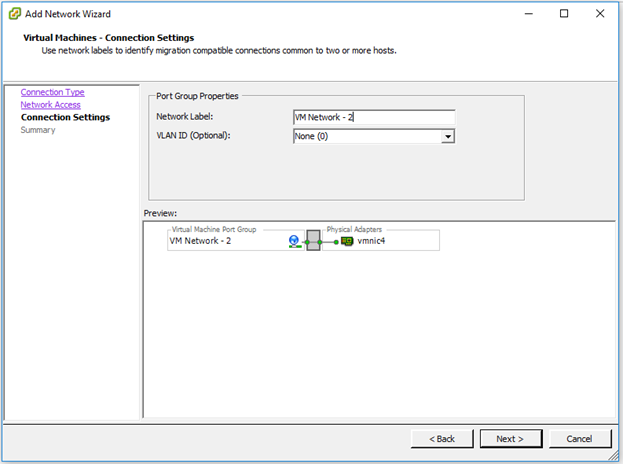This screenshot has height=464, width=623.
Task: Cancel the Add Network Wizard
Action: [x=579, y=439]
